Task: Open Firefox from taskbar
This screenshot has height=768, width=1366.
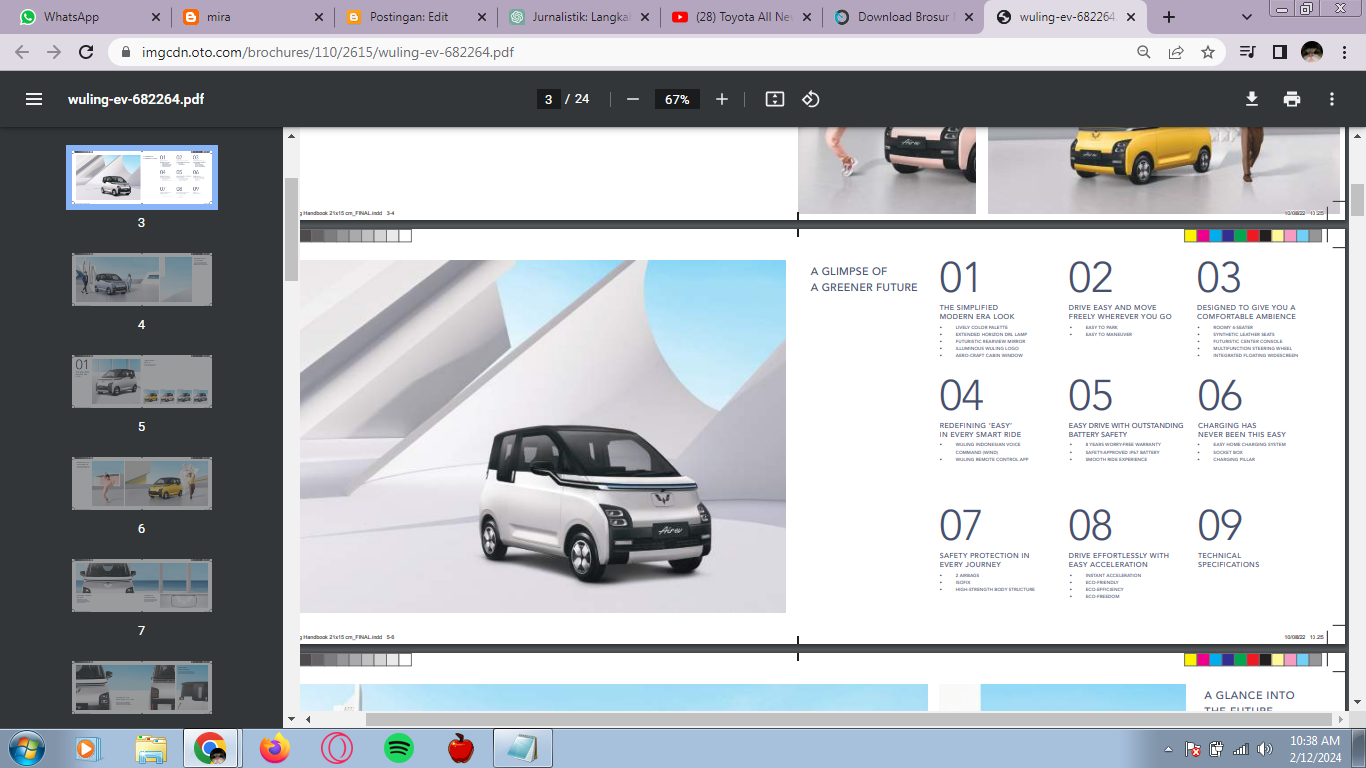Action: [x=273, y=748]
